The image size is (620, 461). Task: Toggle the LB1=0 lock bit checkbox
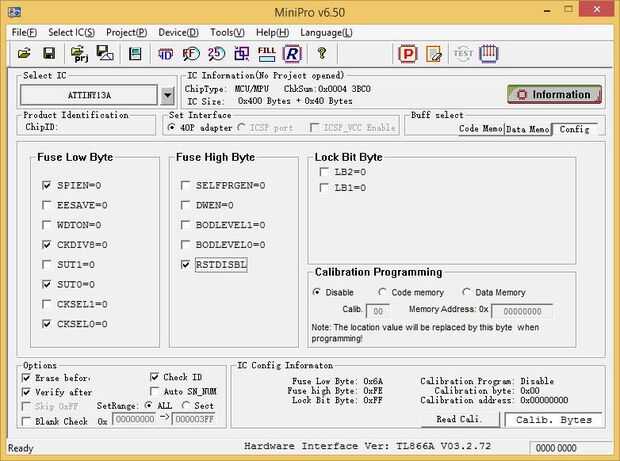tap(324, 187)
